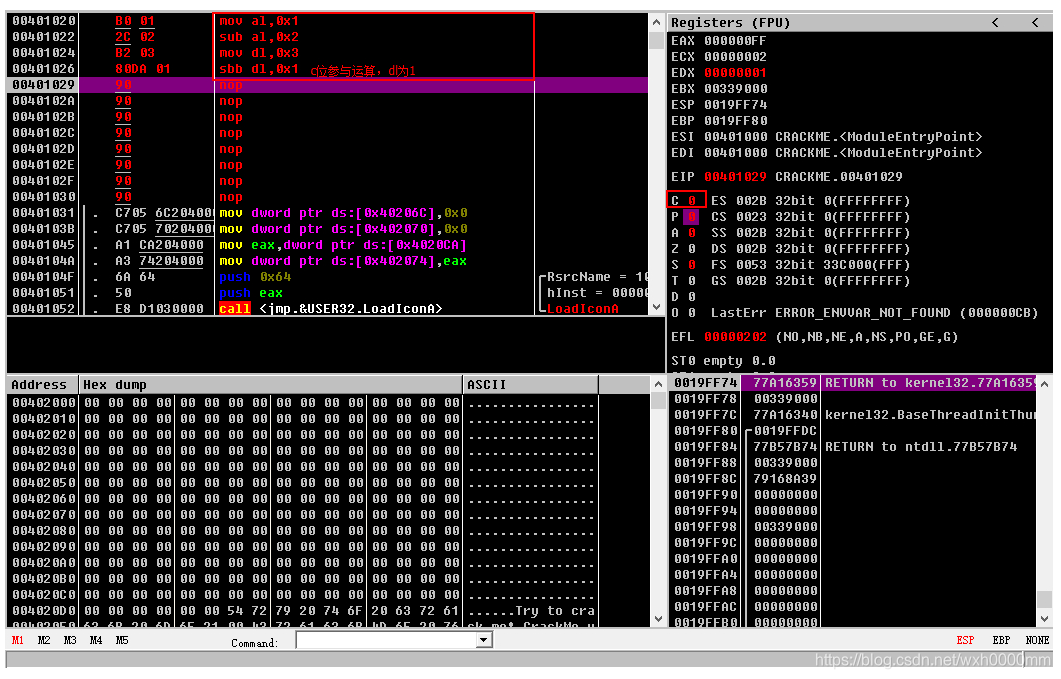
Task: Toggle the S sign flag value
Action: [692, 265]
